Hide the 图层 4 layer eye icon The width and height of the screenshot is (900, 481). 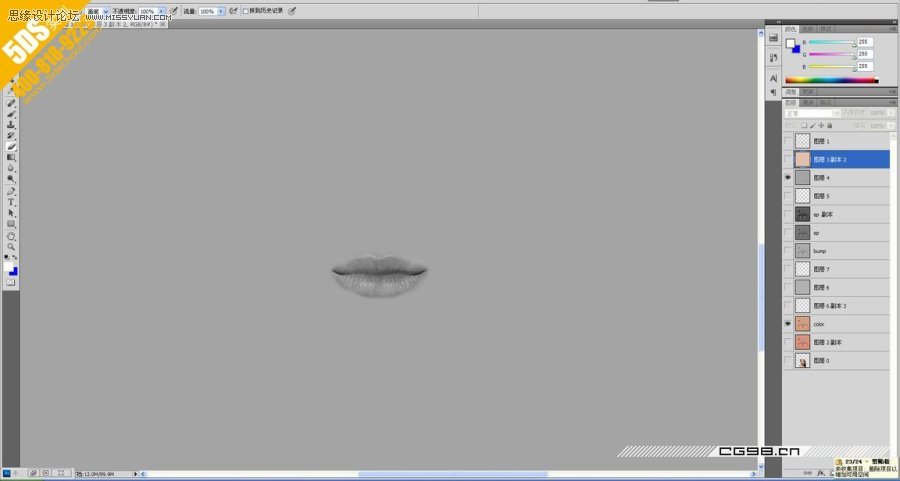[788, 177]
